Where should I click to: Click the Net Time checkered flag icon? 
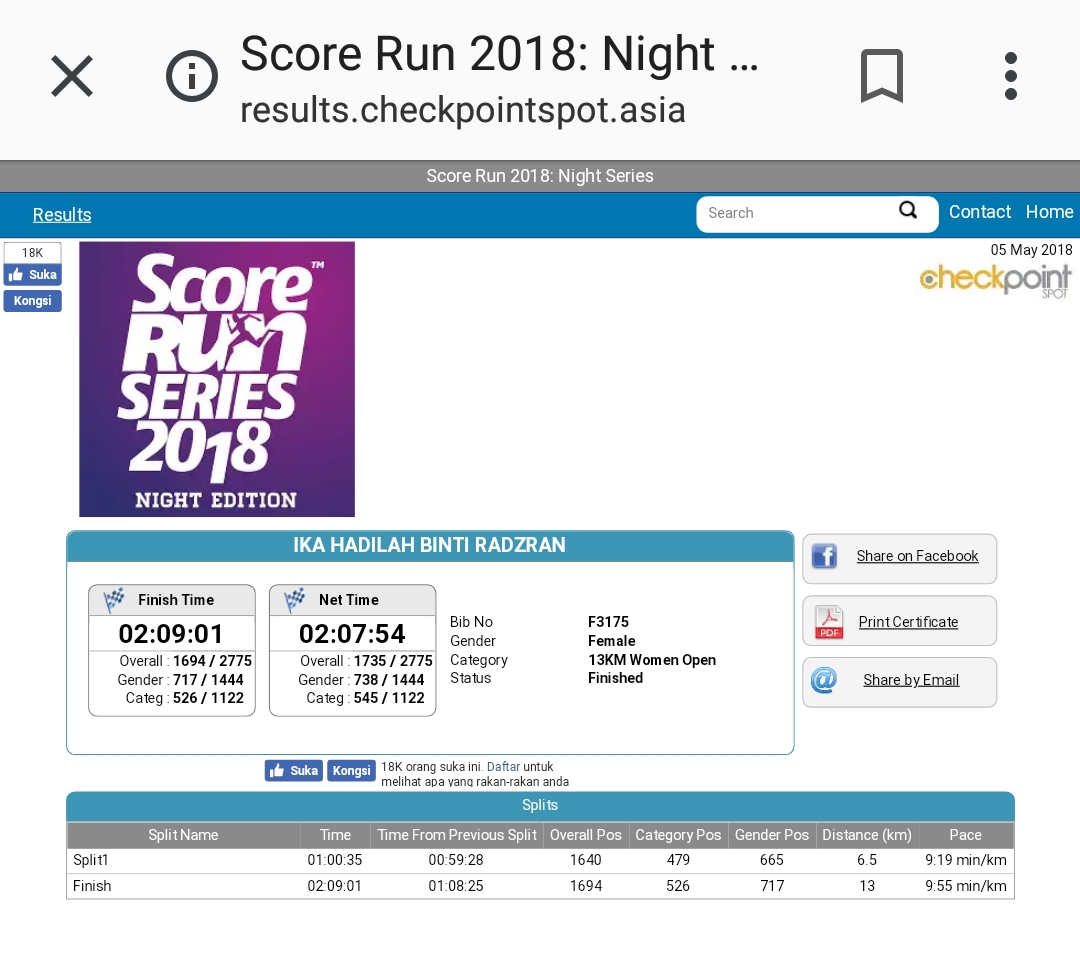[x=295, y=599]
